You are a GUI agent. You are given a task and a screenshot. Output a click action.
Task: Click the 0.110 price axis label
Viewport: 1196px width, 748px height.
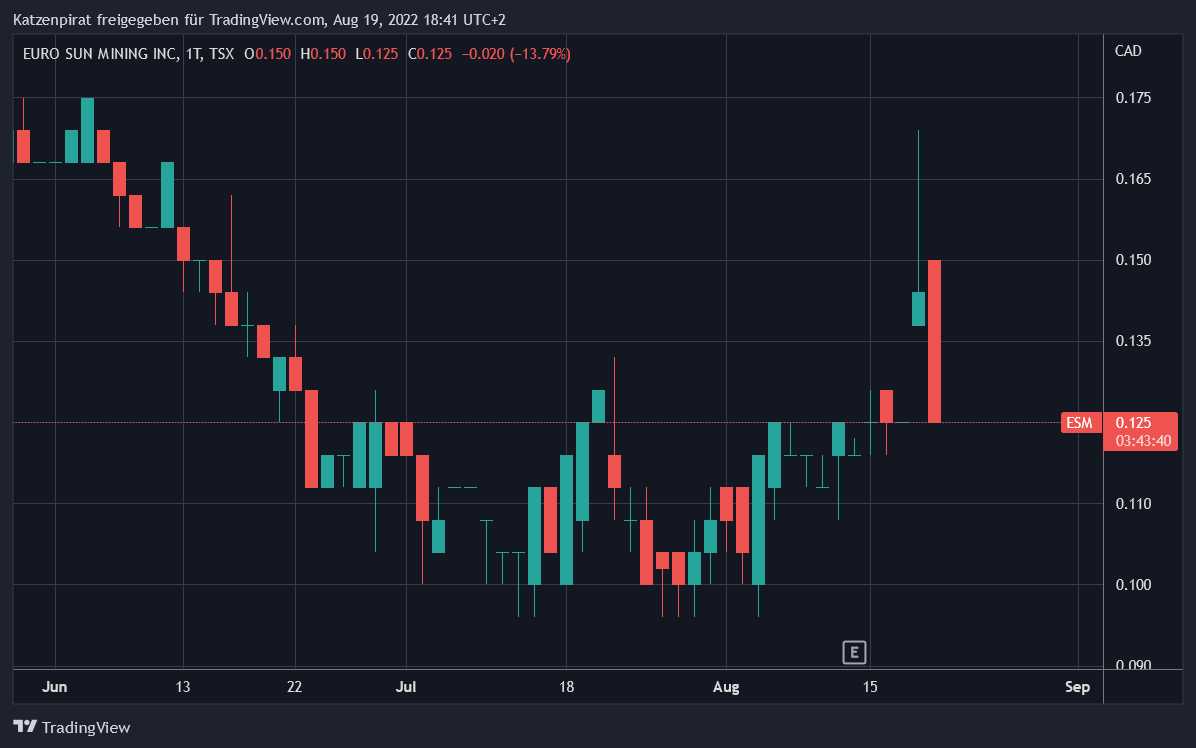pos(1133,504)
